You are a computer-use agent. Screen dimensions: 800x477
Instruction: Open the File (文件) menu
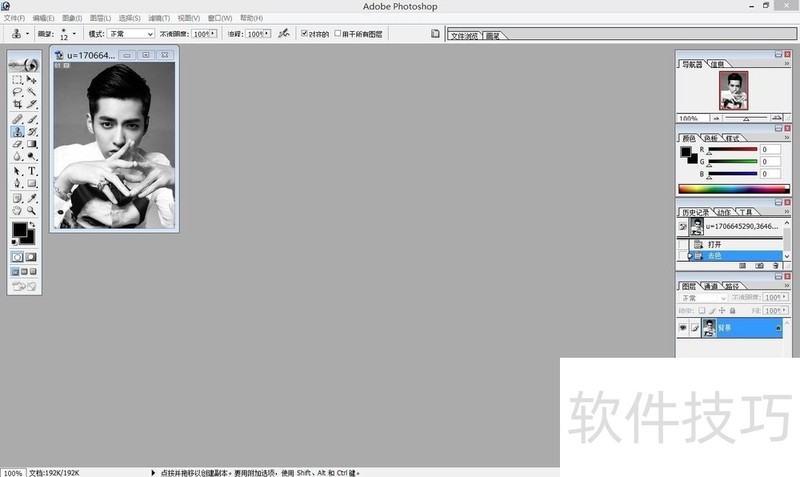[14, 18]
